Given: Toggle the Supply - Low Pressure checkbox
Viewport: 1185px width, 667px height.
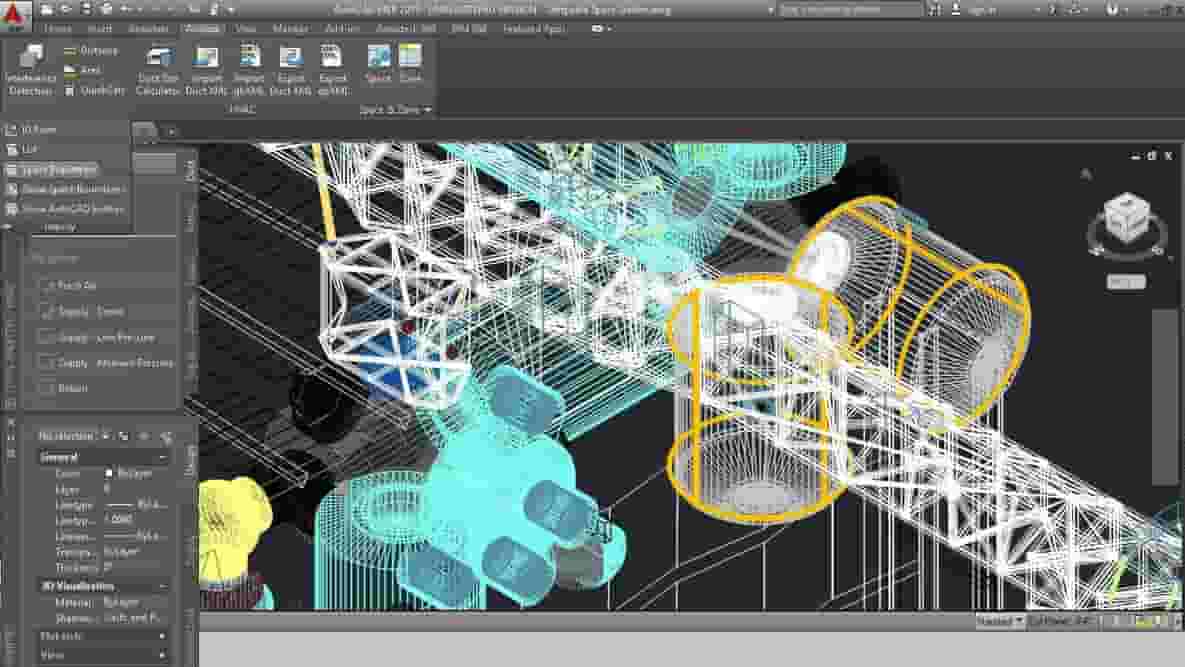Looking at the screenshot, I should (x=48, y=338).
